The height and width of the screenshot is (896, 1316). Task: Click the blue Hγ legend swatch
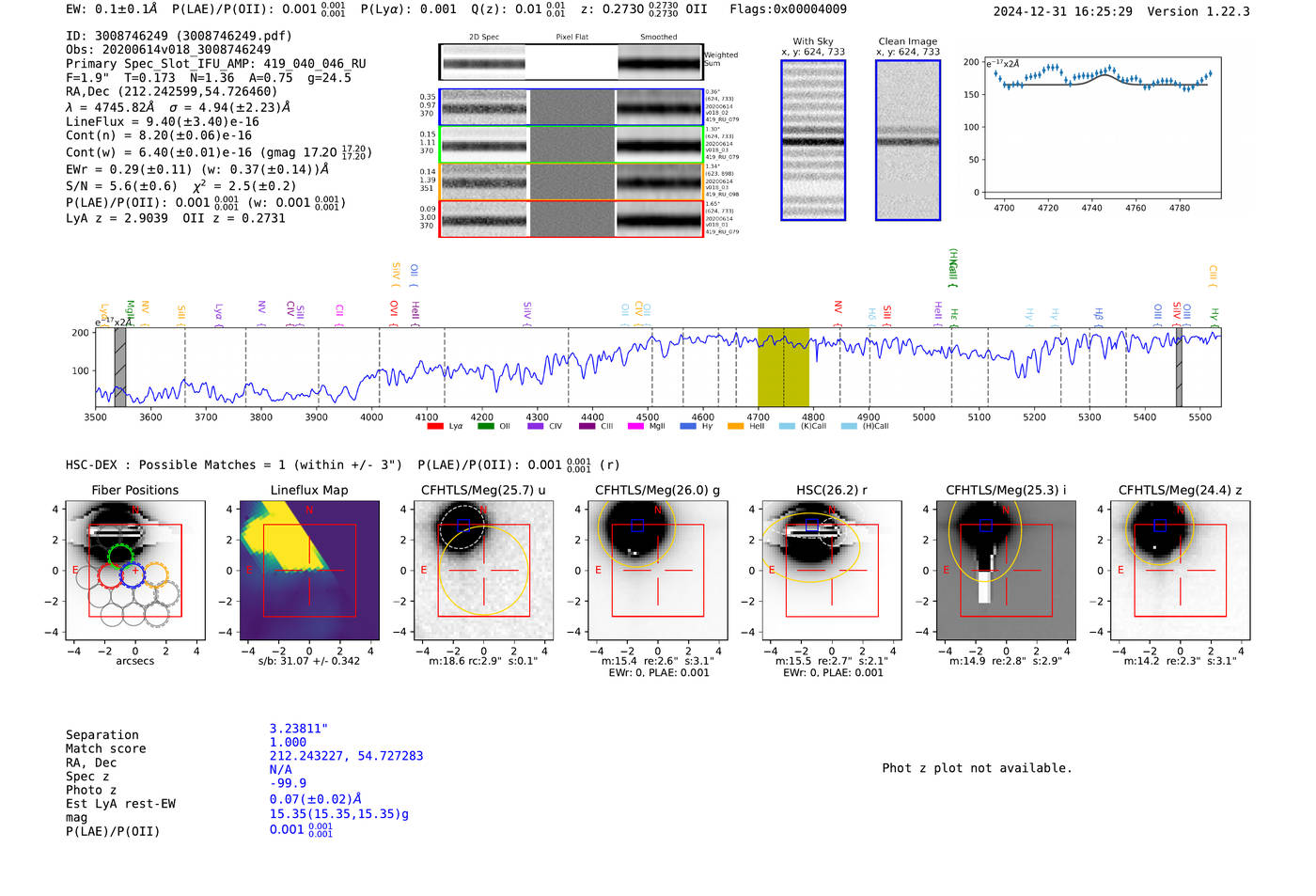coord(688,427)
